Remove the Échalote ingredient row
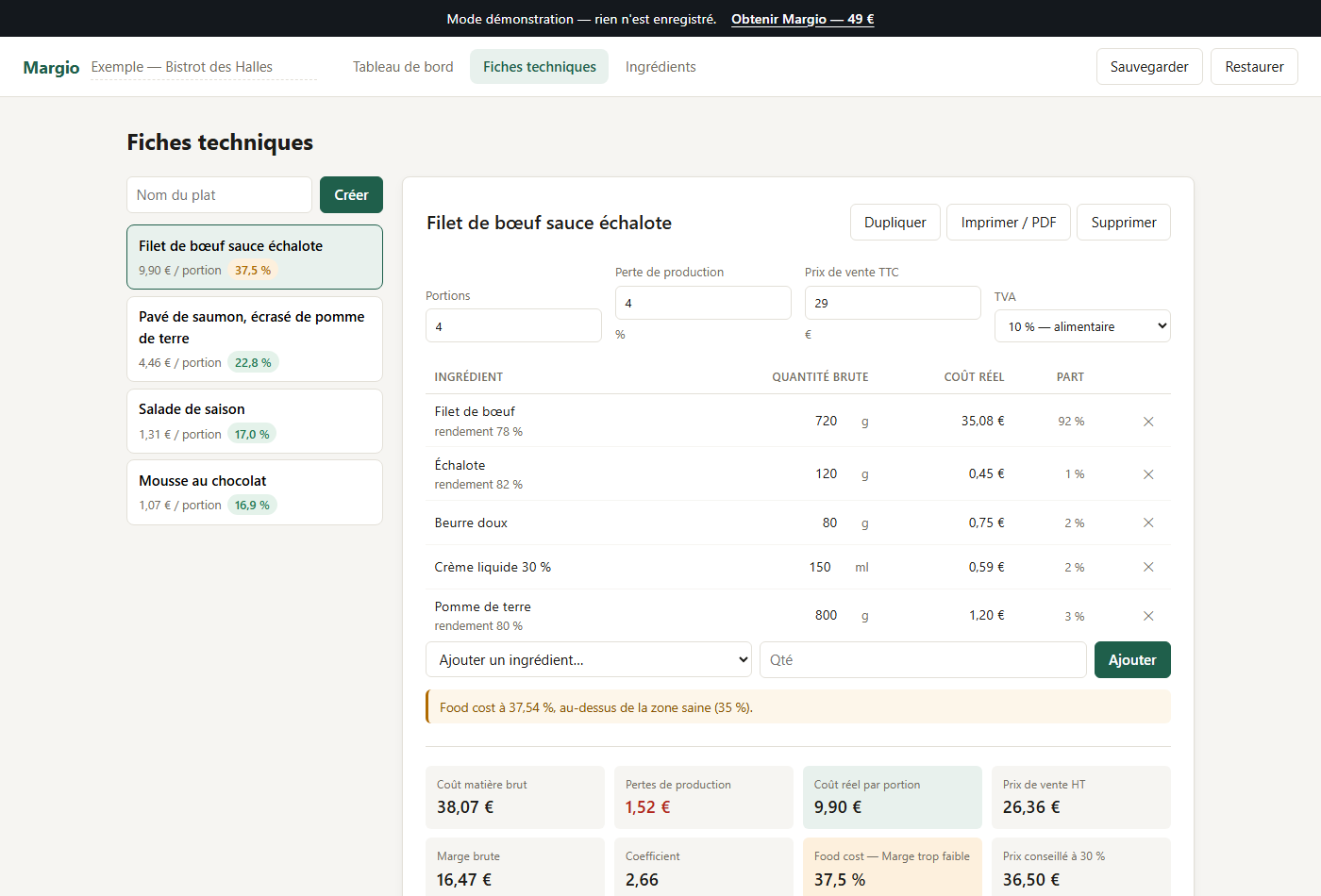Image resolution: width=1321 pixels, height=896 pixels. click(1148, 474)
